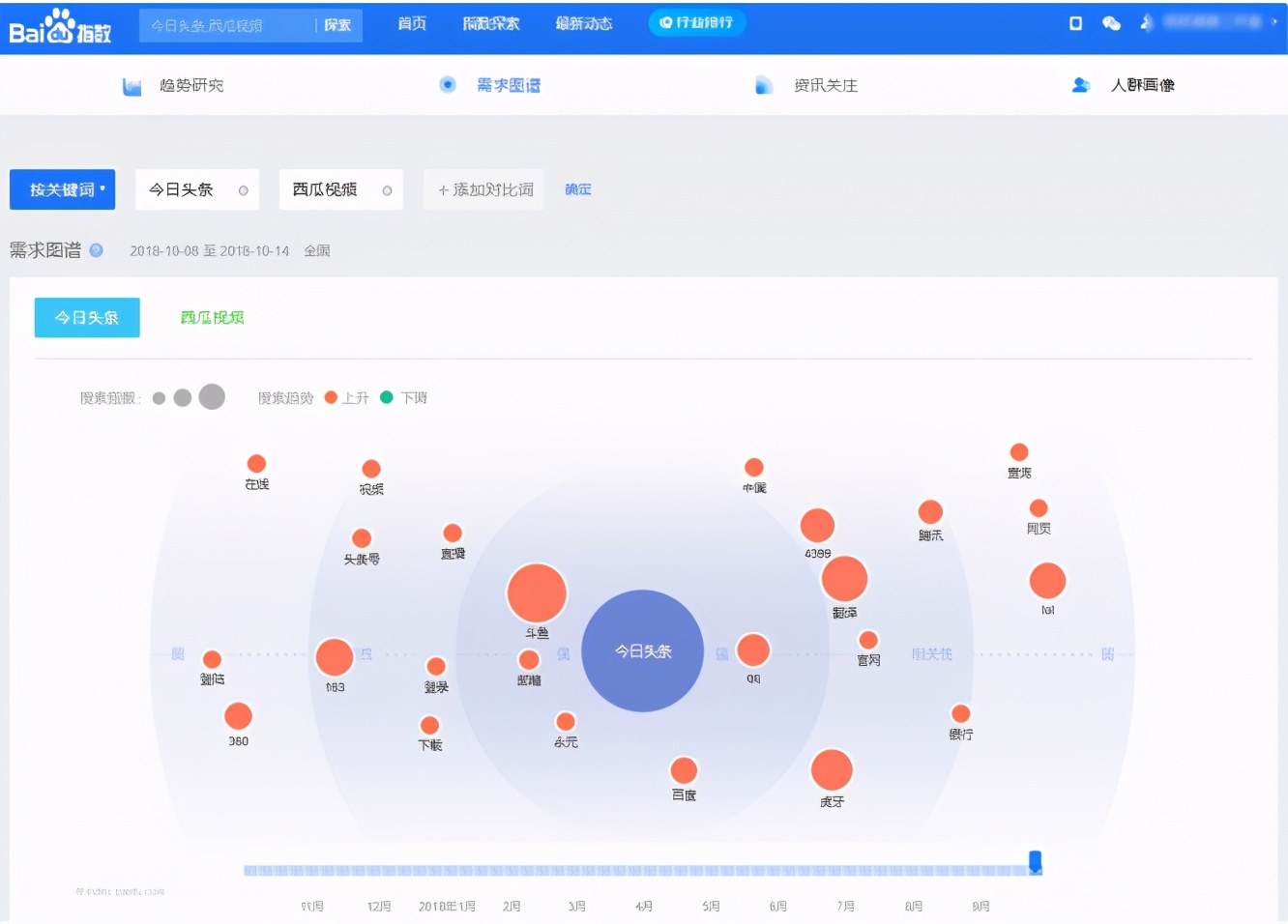
Task: Click the central blue 今日头条 bubble
Action: 643,650
